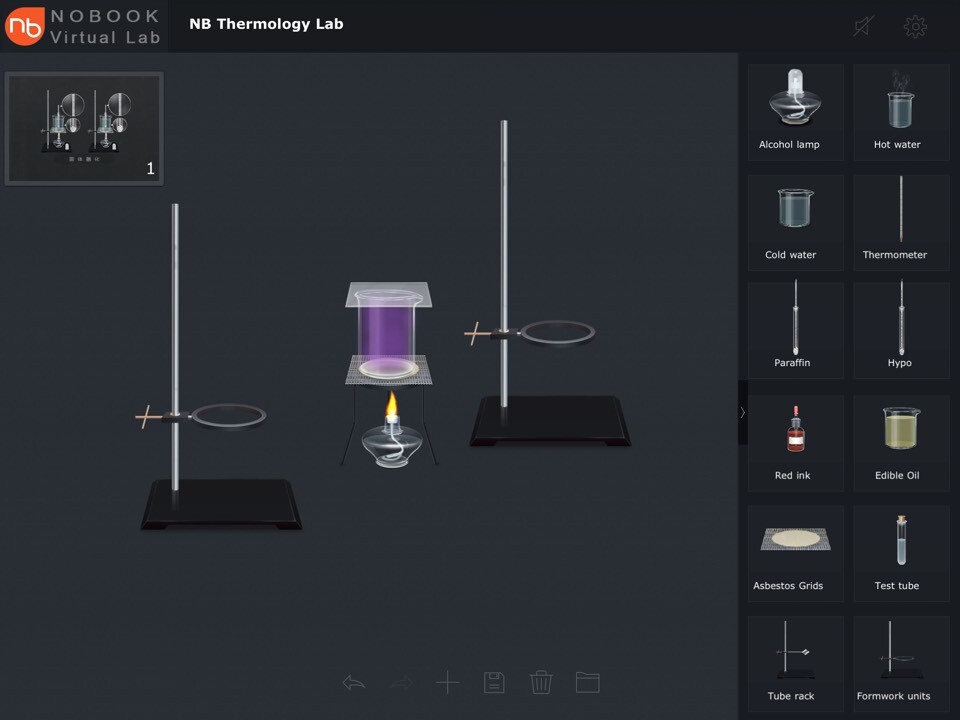960x720 pixels.
Task: Click the add plus button
Action: pyautogui.click(x=447, y=683)
